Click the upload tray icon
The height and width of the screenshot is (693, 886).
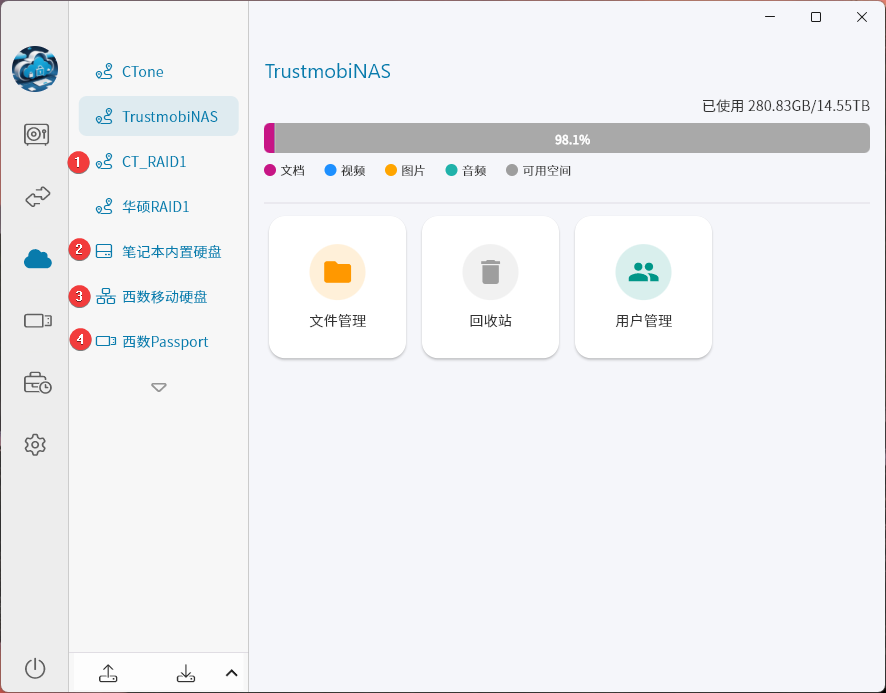point(109,673)
